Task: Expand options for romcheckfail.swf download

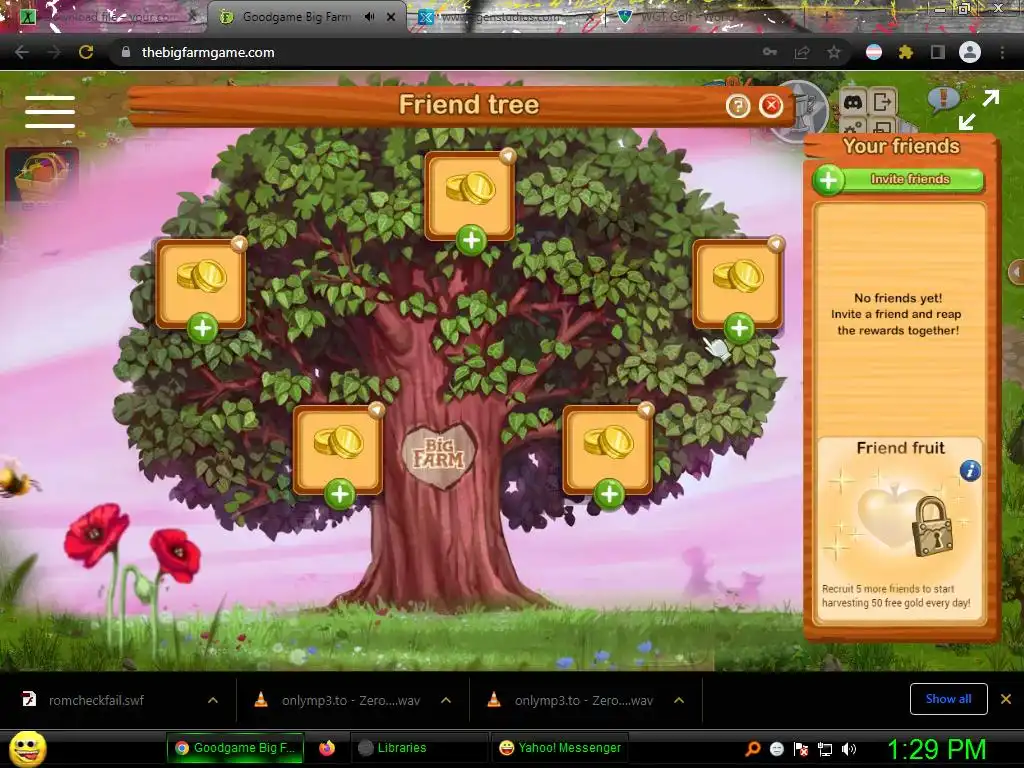Action: click(213, 700)
